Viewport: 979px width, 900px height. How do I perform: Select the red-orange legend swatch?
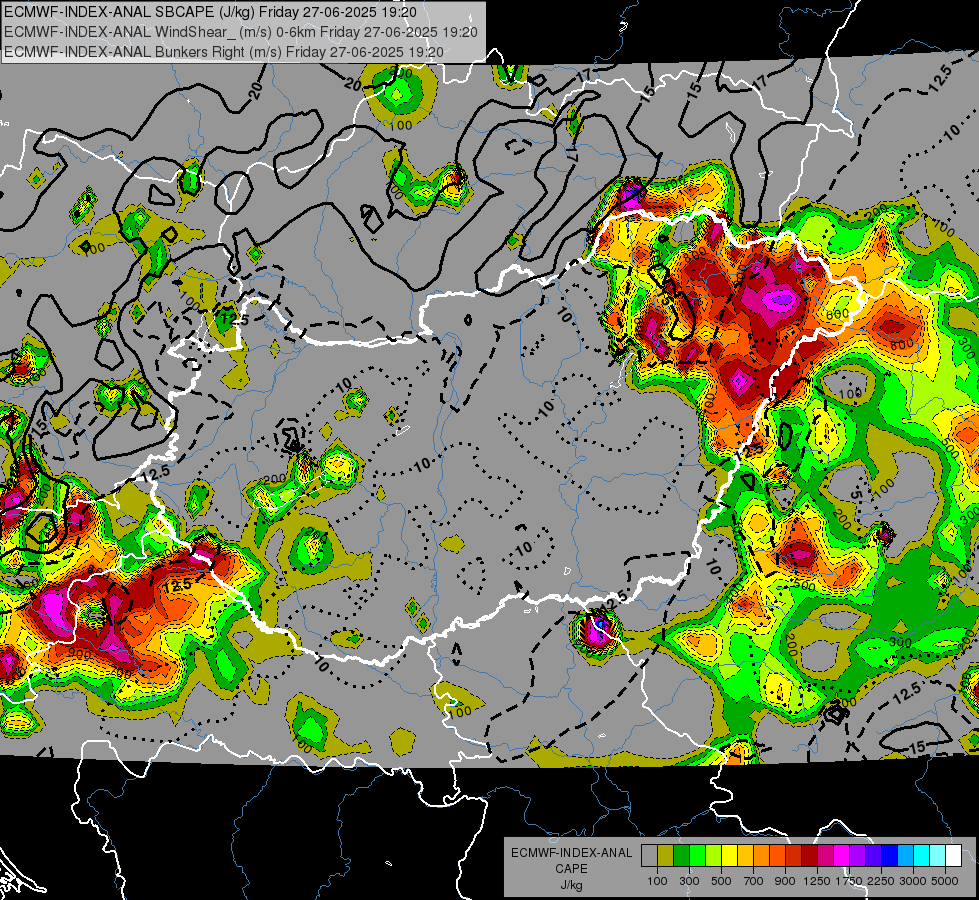pos(777,855)
